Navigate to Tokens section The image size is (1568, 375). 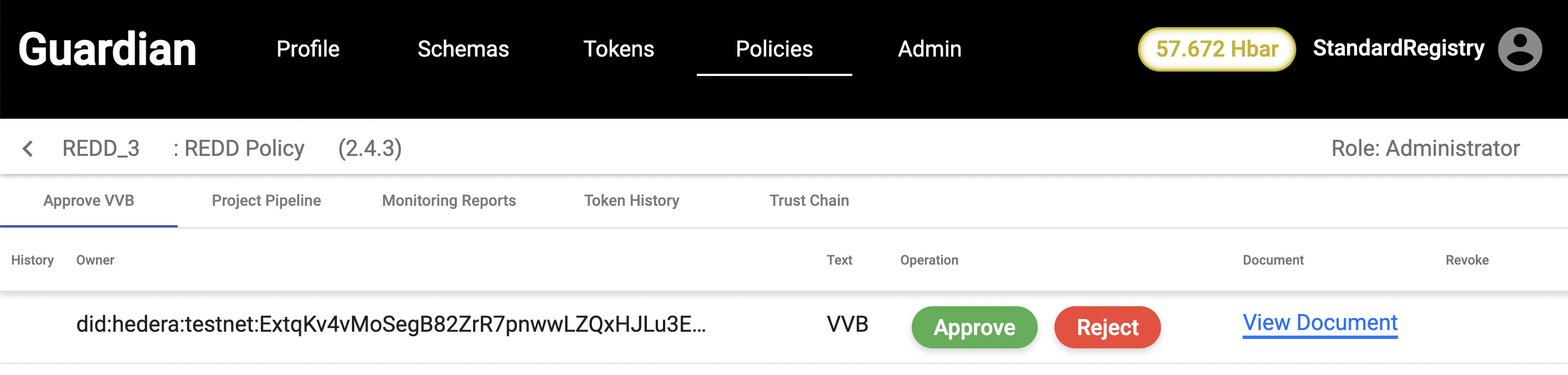619,49
